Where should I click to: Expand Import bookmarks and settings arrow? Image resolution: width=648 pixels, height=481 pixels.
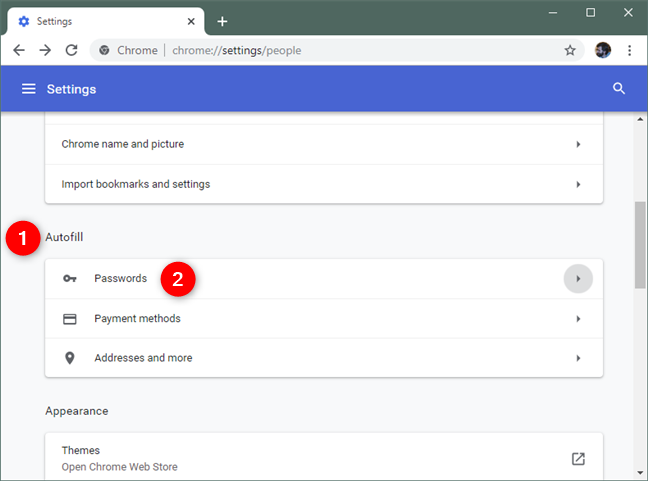click(x=578, y=184)
